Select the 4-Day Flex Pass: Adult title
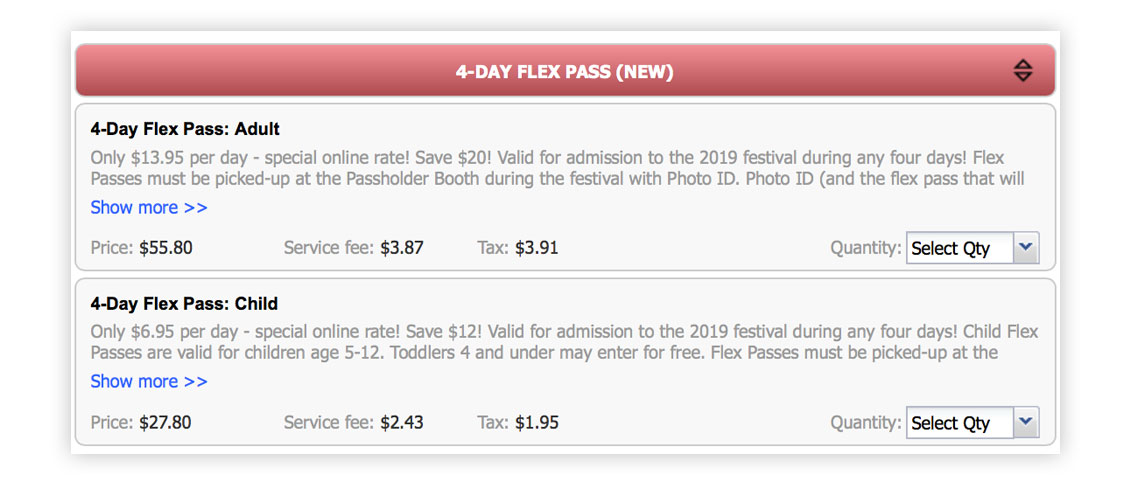The width and height of the screenshot is (1130, 484). (185, 130)
